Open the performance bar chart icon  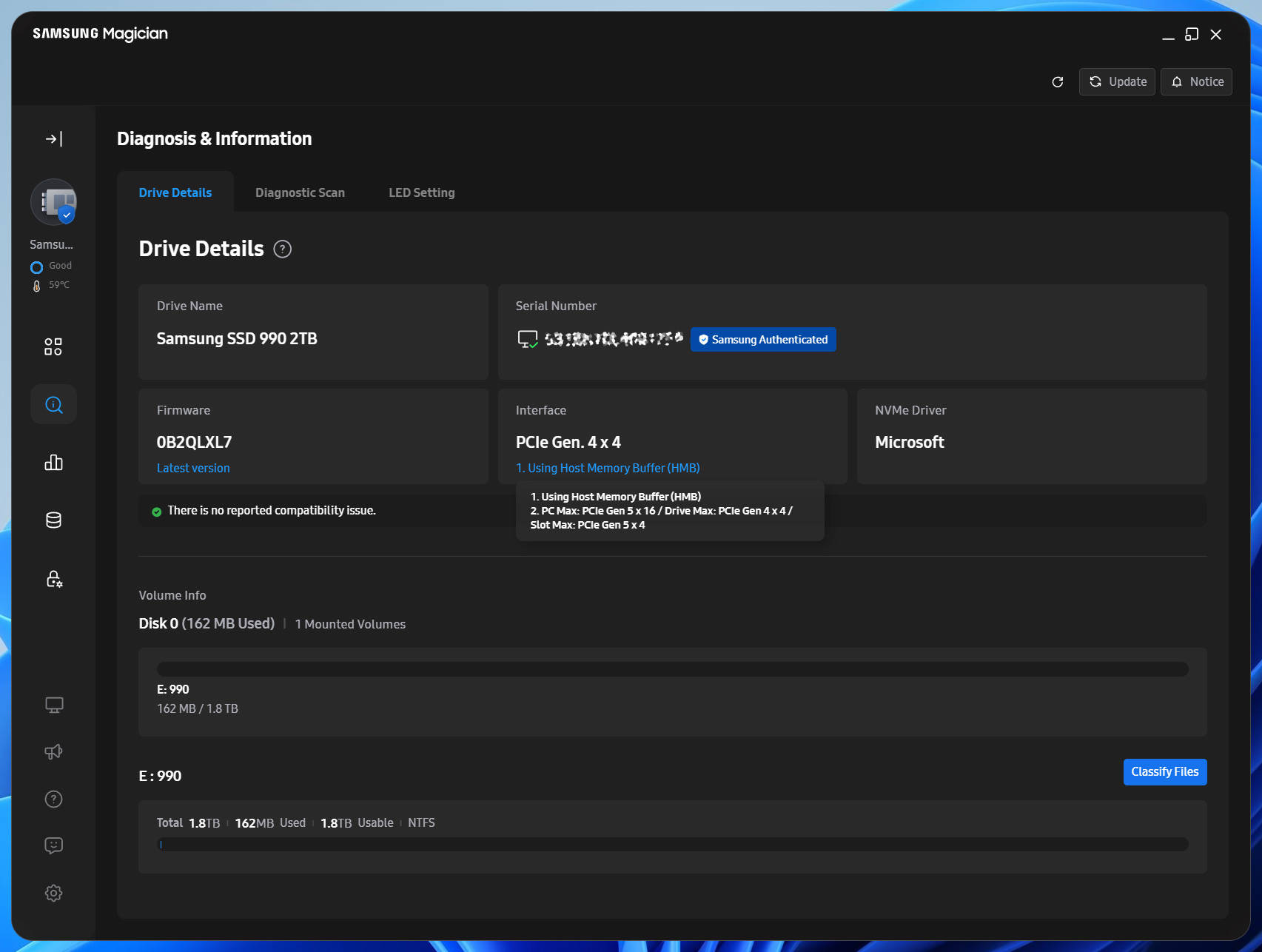point(53,463)
